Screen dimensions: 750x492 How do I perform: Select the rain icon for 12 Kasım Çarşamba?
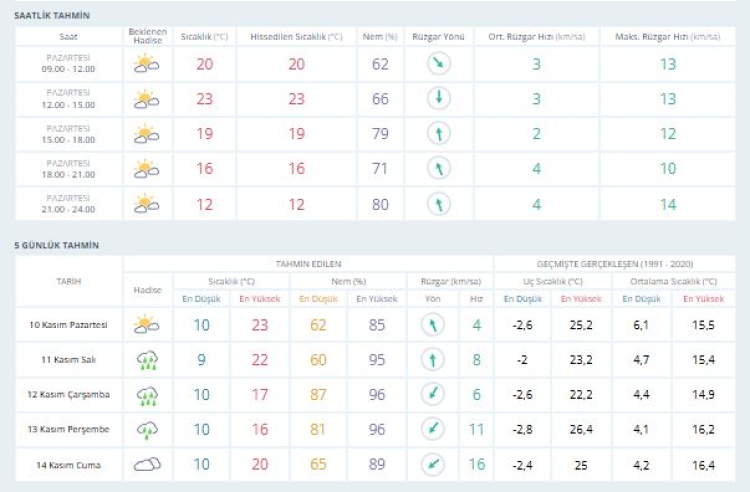[147, 395]
